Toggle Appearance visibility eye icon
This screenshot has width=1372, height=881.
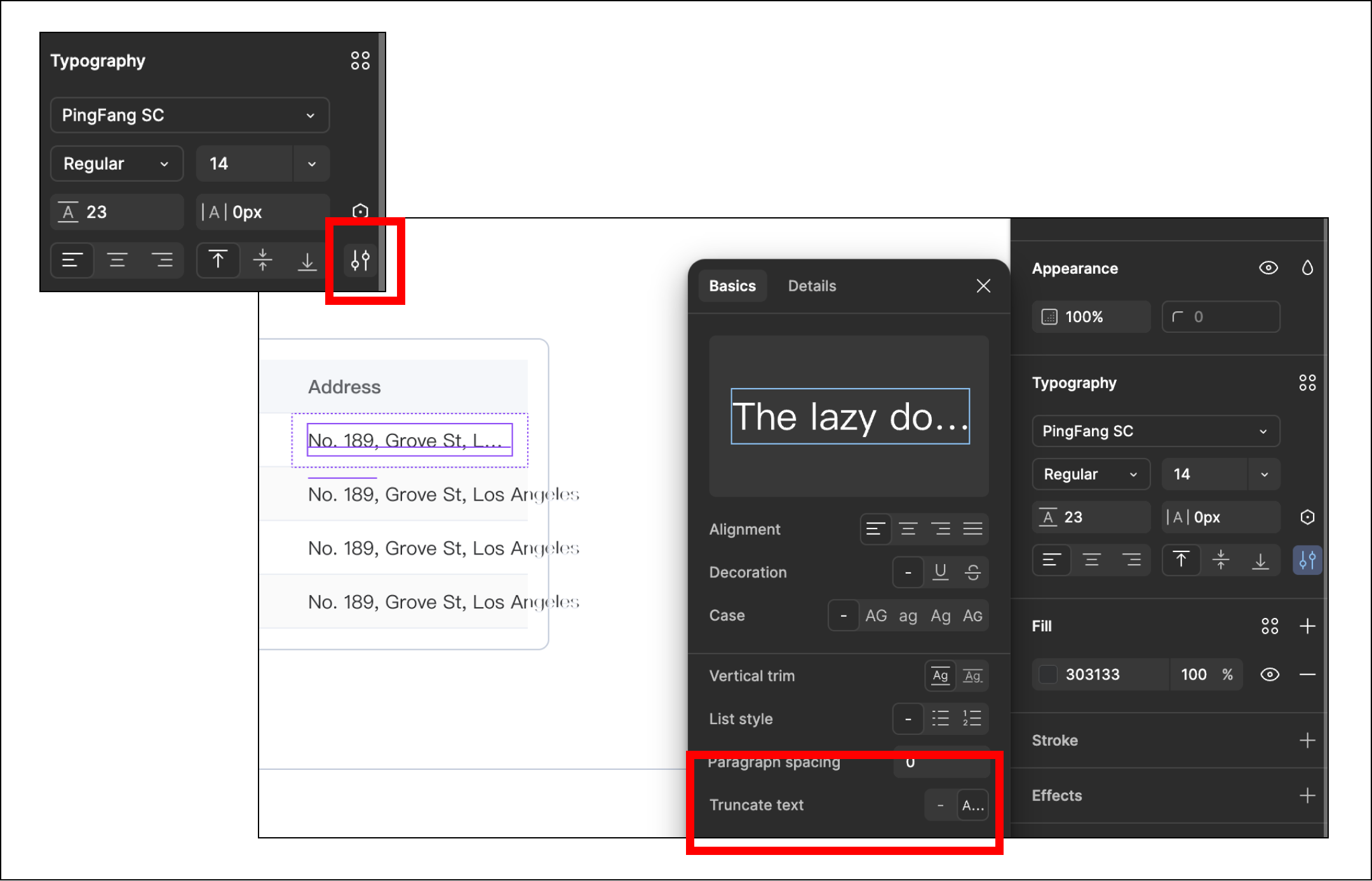coord(1268,268)
